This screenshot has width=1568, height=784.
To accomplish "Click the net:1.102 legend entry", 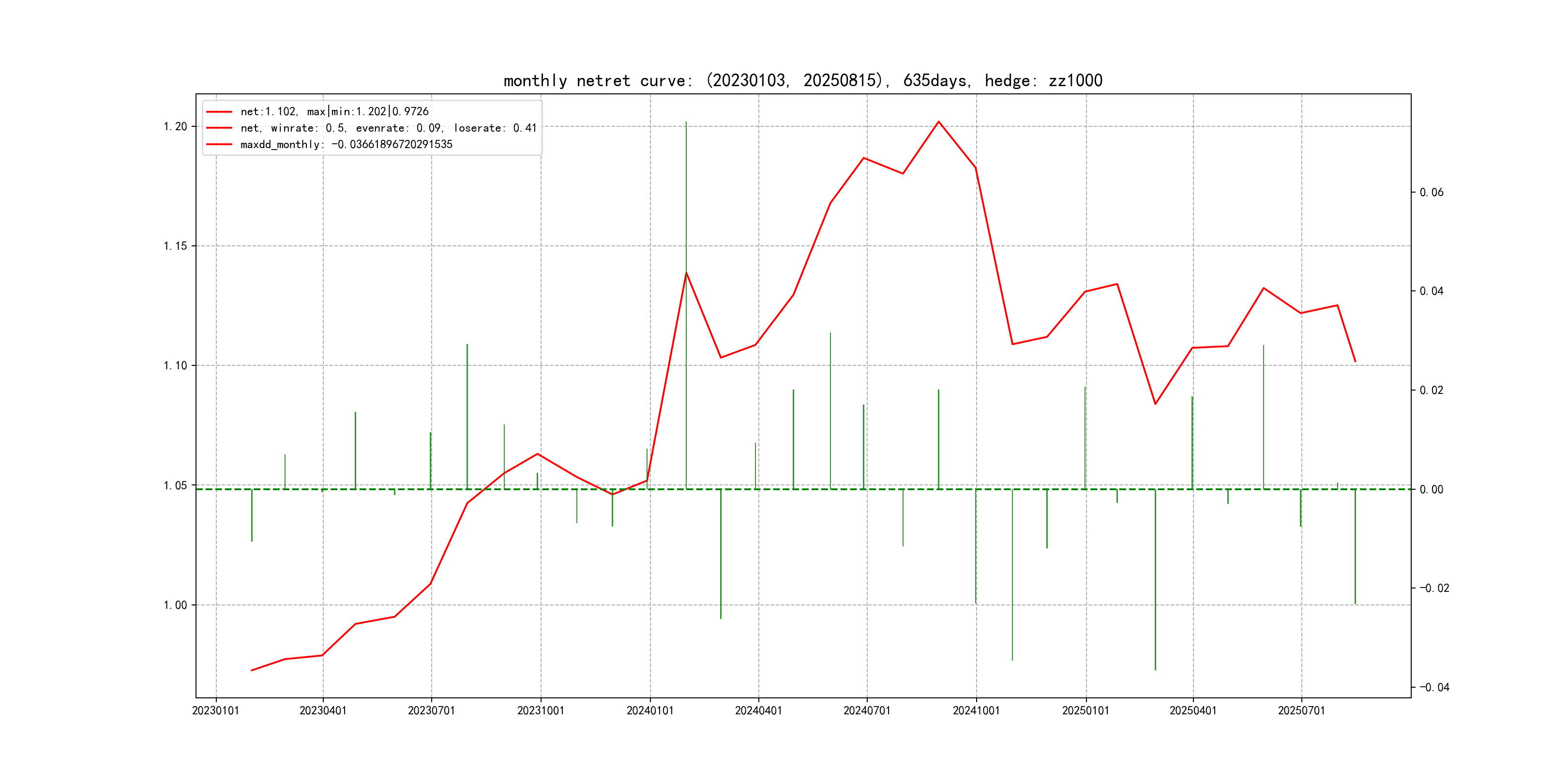I will click(x=334, y=111).
